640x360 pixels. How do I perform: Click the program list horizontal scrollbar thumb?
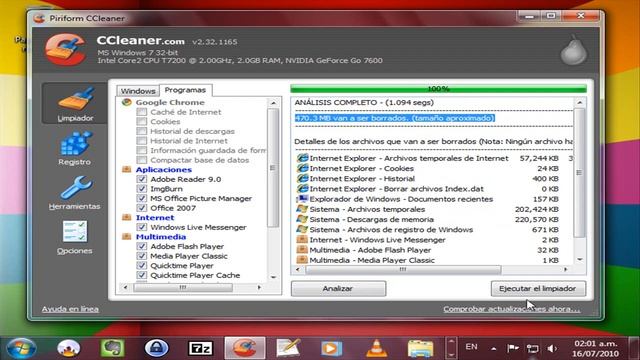[183, 288]
